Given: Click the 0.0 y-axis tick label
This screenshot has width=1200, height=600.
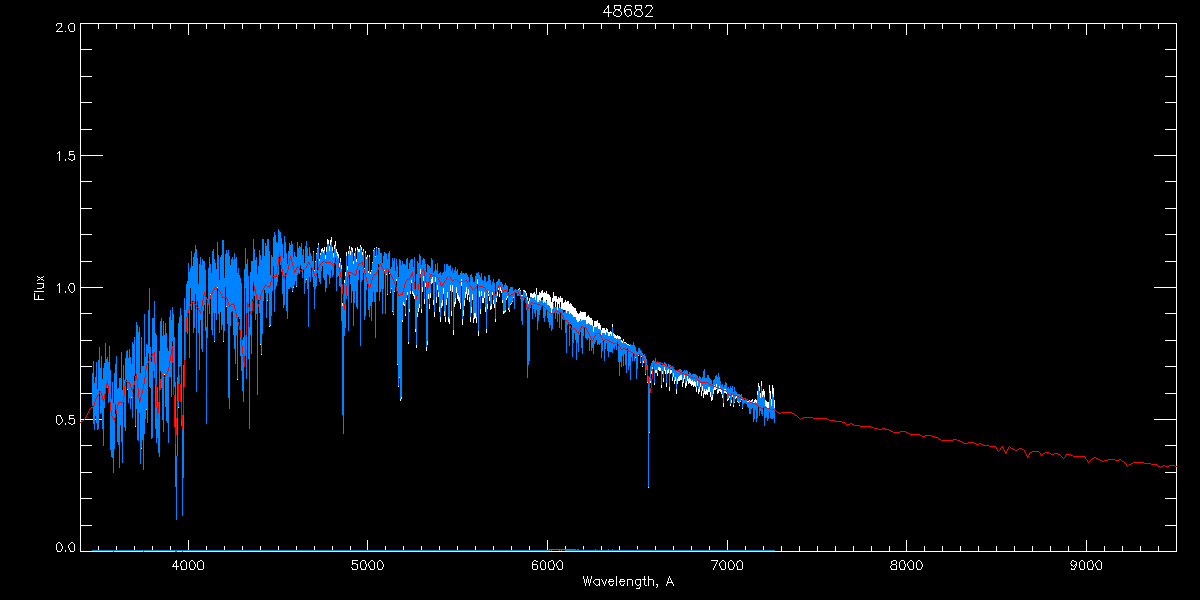Looking at the screenshot, I should [x=65, y=548].
